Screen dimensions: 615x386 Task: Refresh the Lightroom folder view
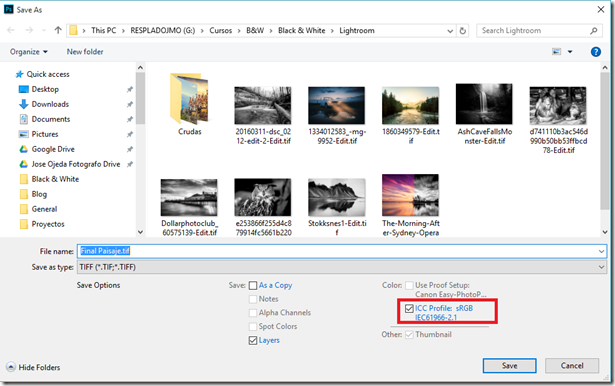[463, 31]
